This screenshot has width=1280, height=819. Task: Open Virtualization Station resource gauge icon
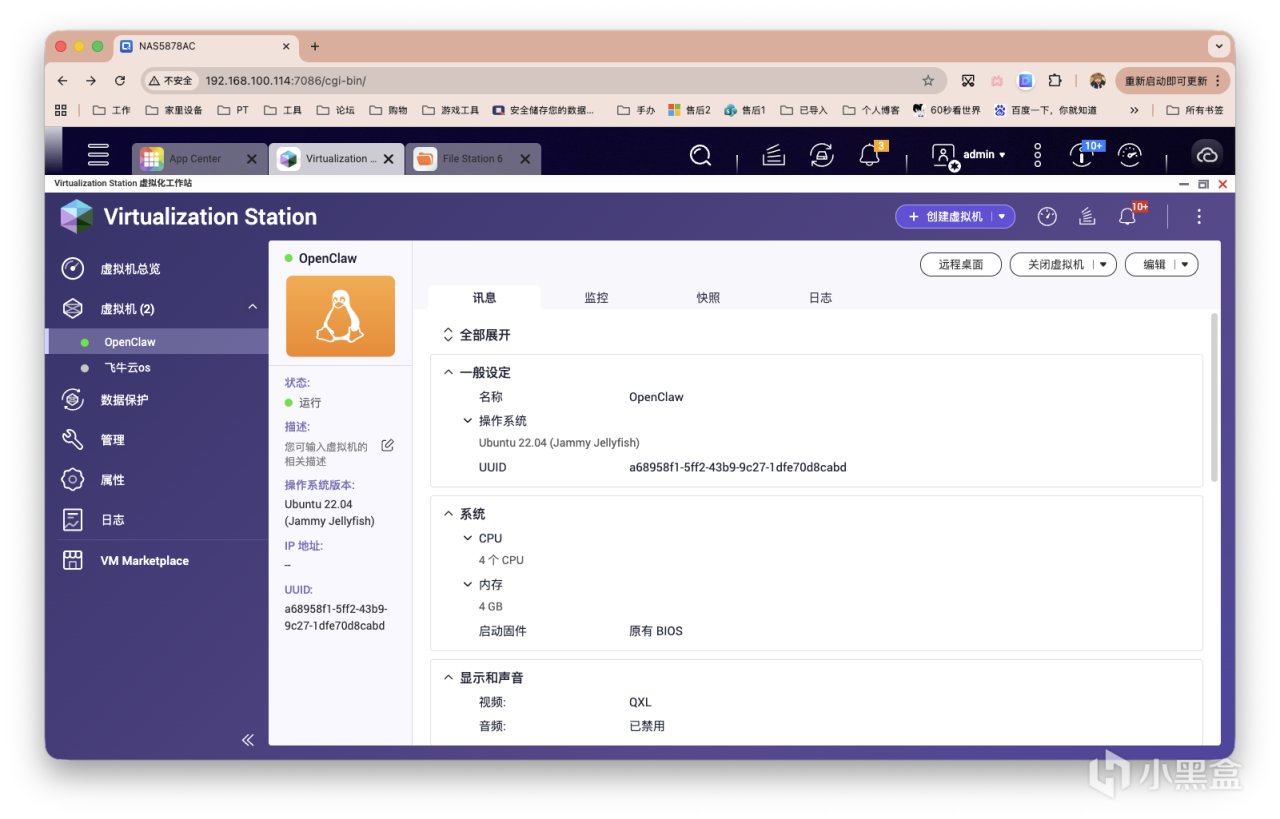click(1047, 216)
